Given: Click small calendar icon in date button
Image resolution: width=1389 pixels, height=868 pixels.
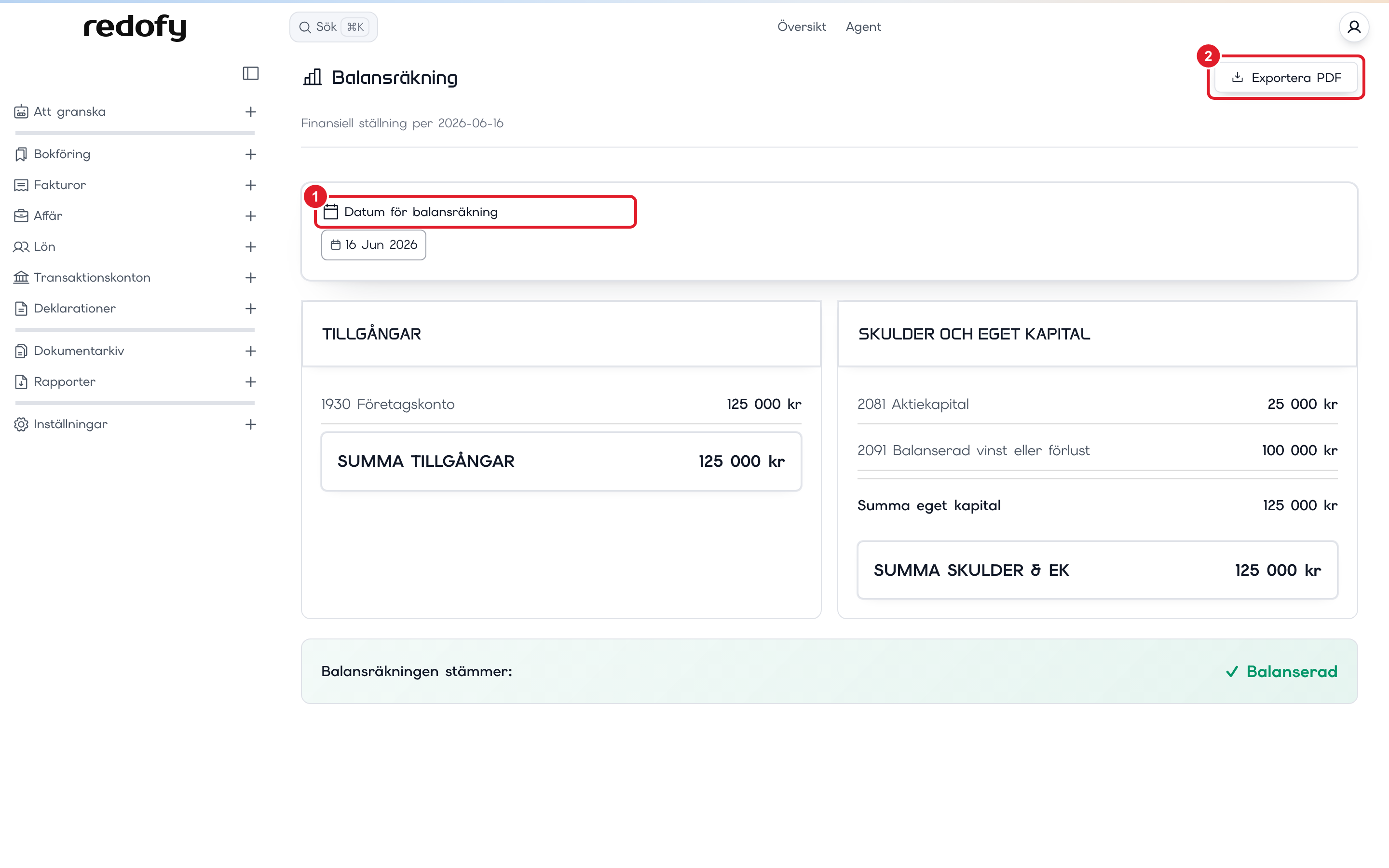Looking at the screenshot, I should pyautogui.click(x=336, y=245).
